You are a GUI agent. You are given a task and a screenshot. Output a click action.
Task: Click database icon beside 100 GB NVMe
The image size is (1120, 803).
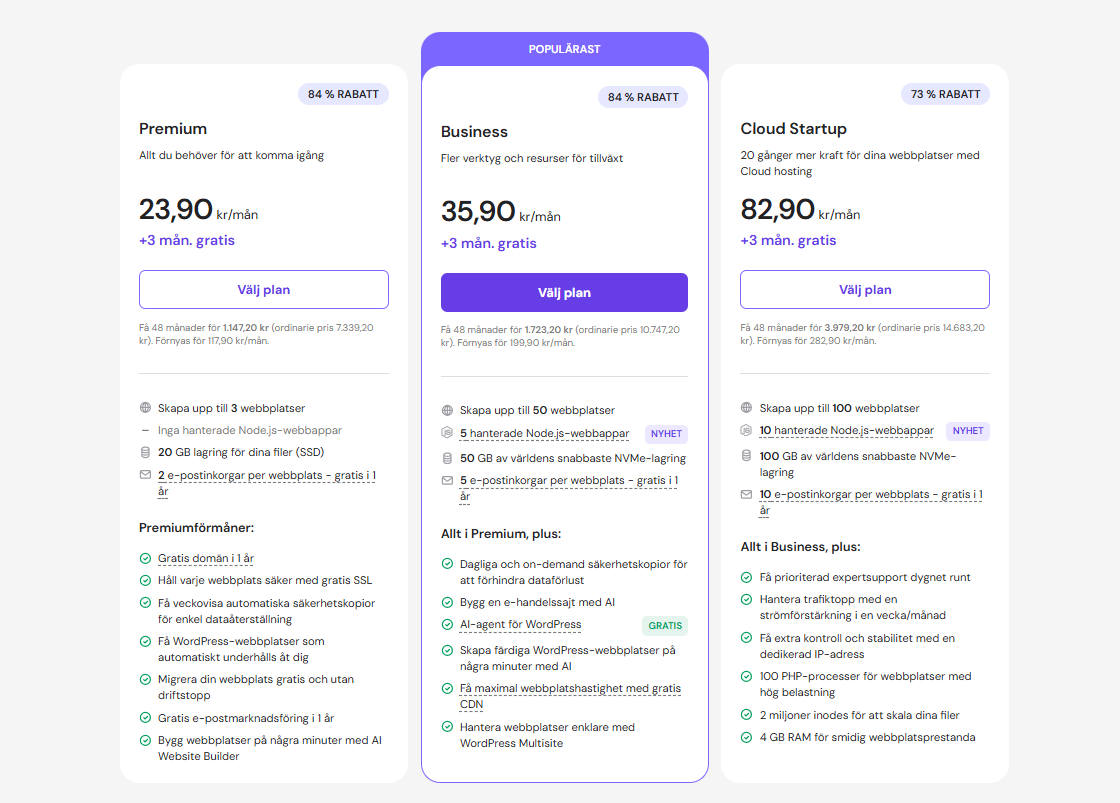coord(746,455)
